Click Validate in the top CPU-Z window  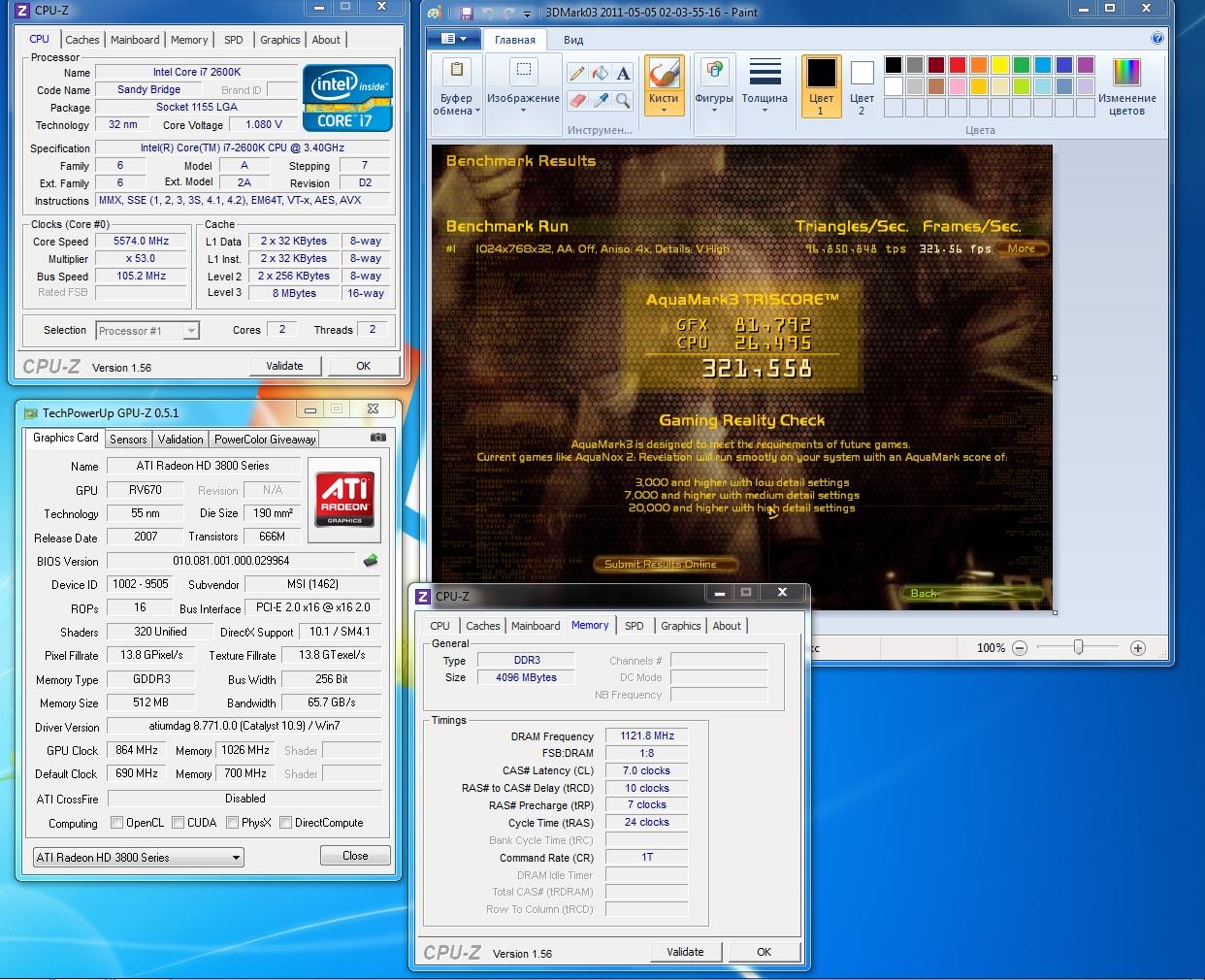[284, 366]
